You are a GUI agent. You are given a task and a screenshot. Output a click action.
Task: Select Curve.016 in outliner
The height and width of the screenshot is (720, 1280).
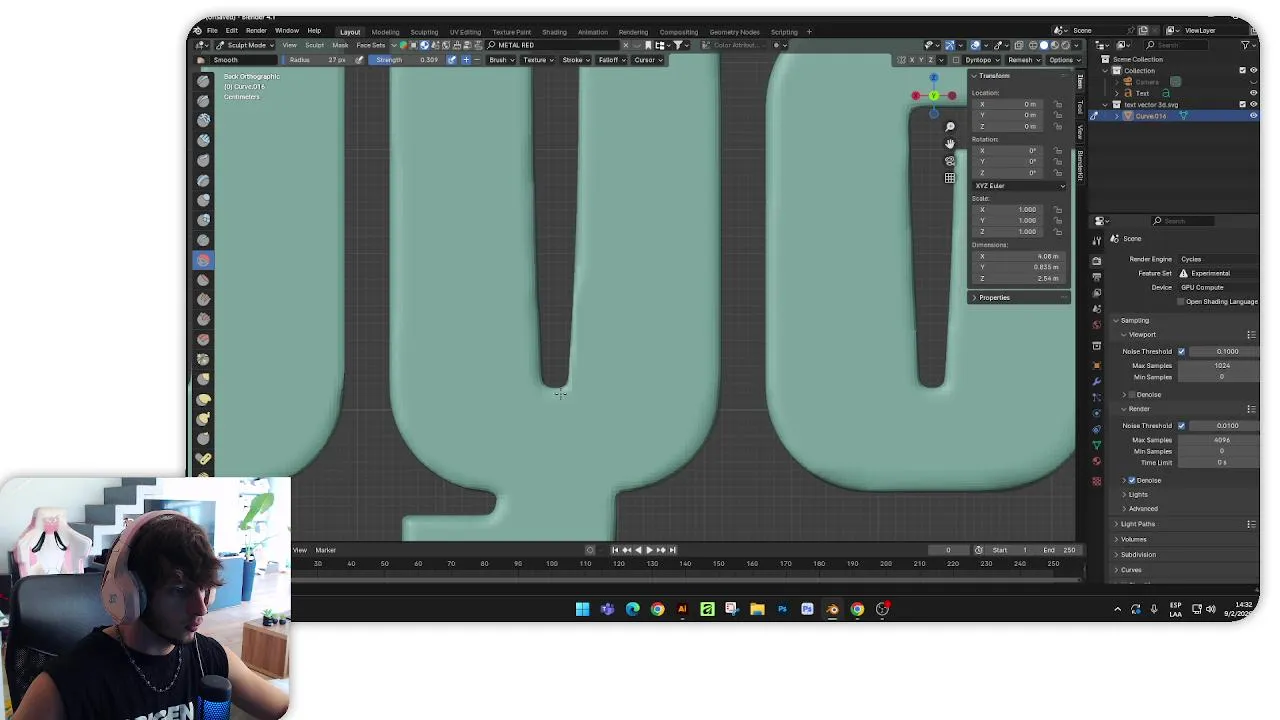click(1150, 116)
